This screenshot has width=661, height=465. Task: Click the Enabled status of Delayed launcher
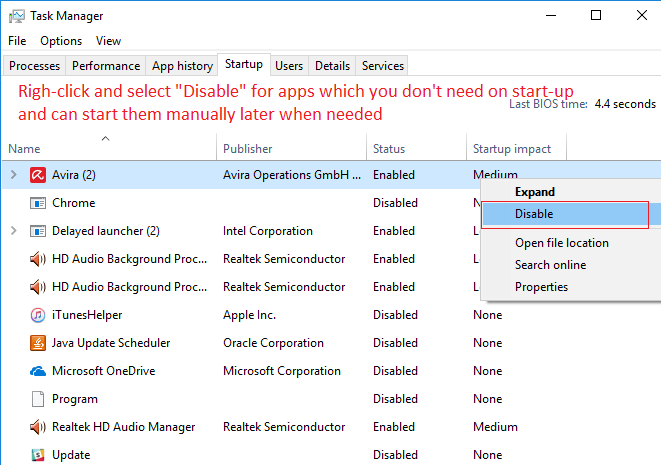click(x=394, y=231)
